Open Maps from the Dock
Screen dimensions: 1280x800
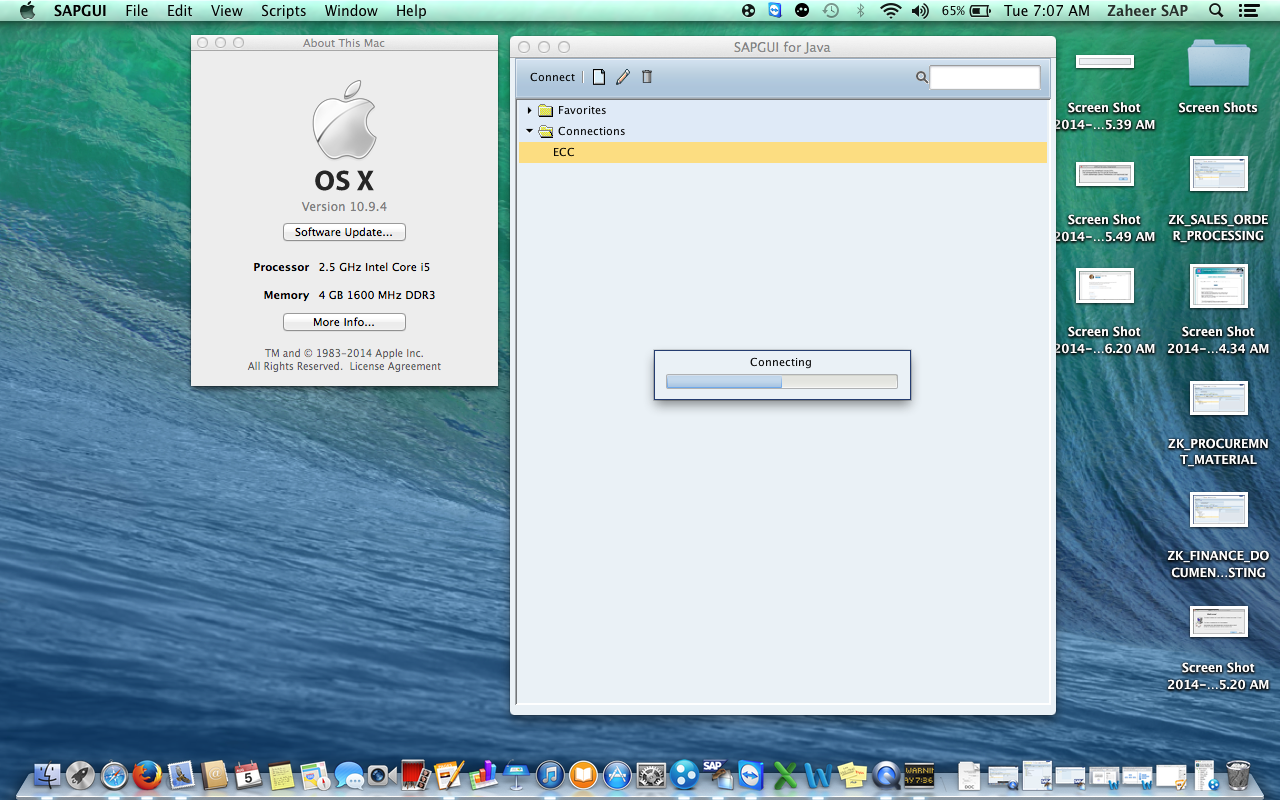[x=315, y=774]
